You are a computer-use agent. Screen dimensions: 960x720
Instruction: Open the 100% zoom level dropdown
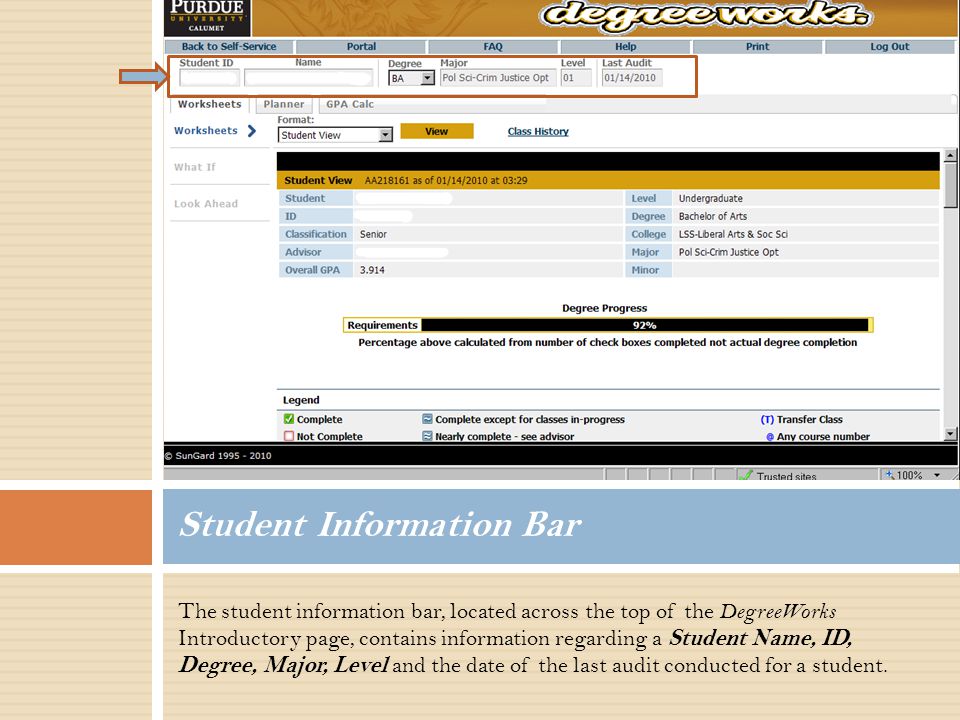937,475
